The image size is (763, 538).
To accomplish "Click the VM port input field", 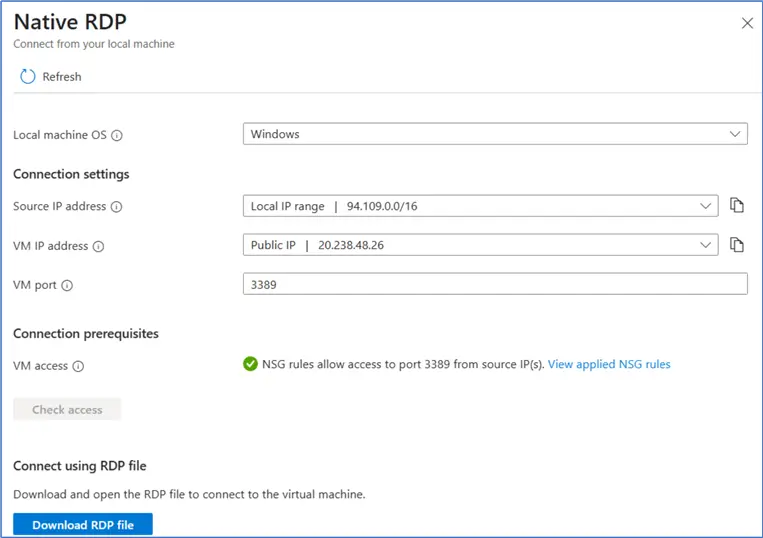I will pos(495,284).
